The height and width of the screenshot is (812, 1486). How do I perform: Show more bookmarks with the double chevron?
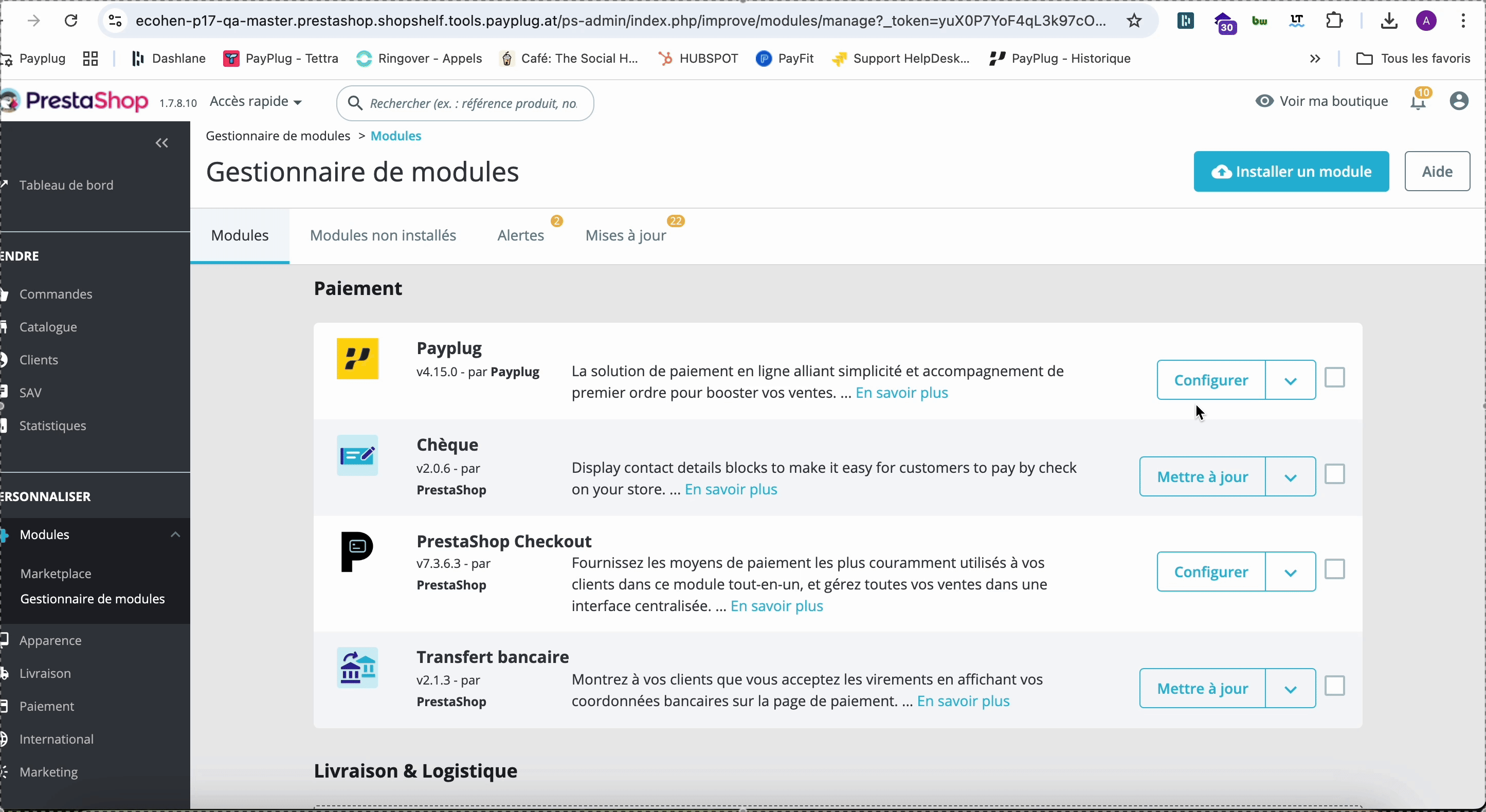tap(1315, 59)
